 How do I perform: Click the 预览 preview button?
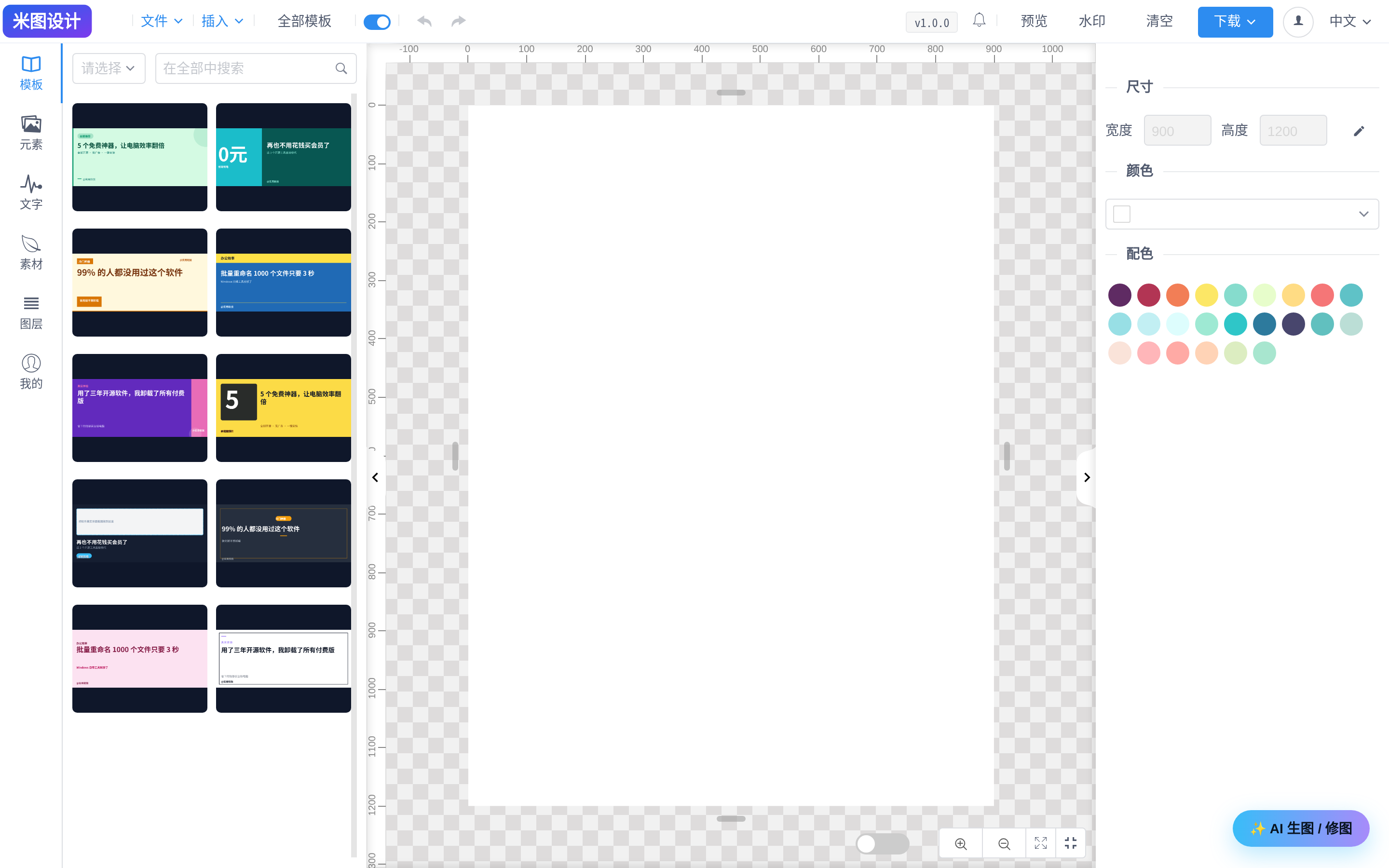pos(1034,21)
